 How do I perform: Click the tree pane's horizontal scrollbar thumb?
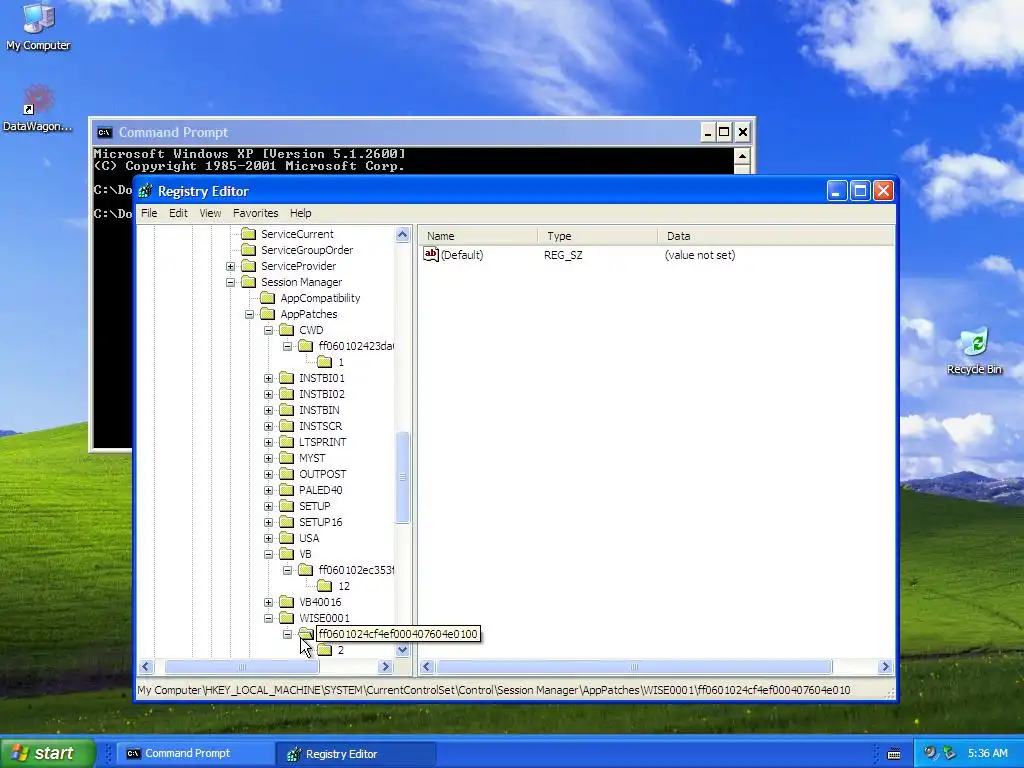coord(242,667)
